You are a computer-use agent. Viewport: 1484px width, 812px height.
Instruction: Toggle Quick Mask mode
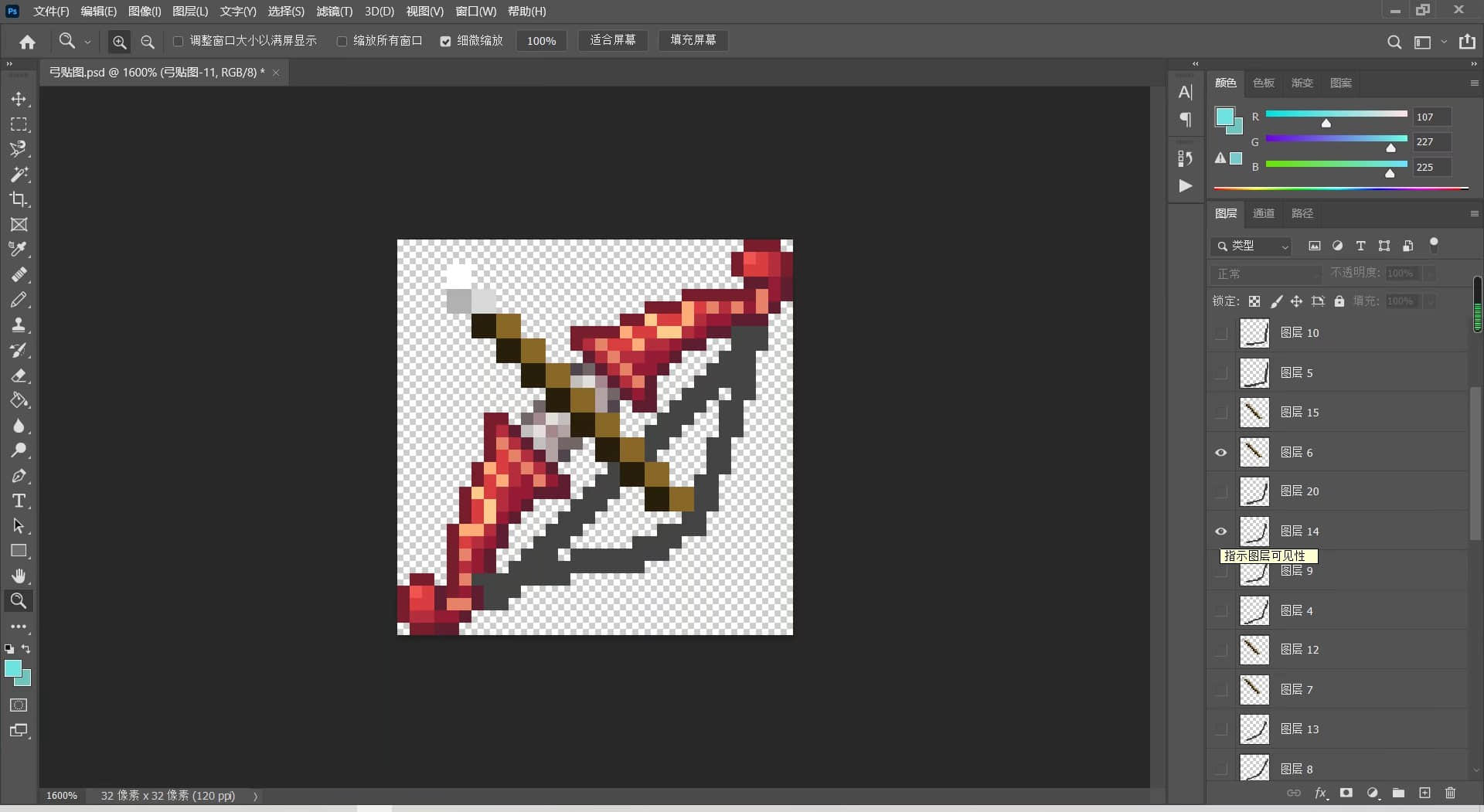19,705
